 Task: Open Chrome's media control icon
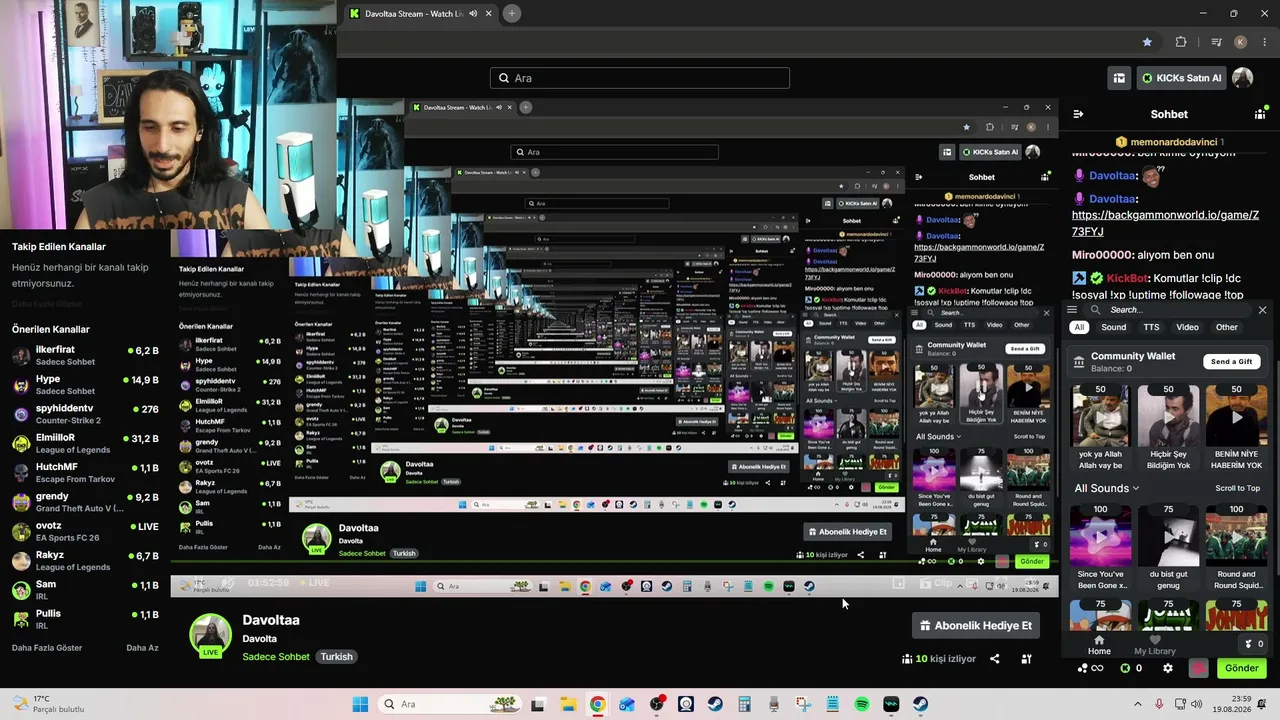(1216, 42)
